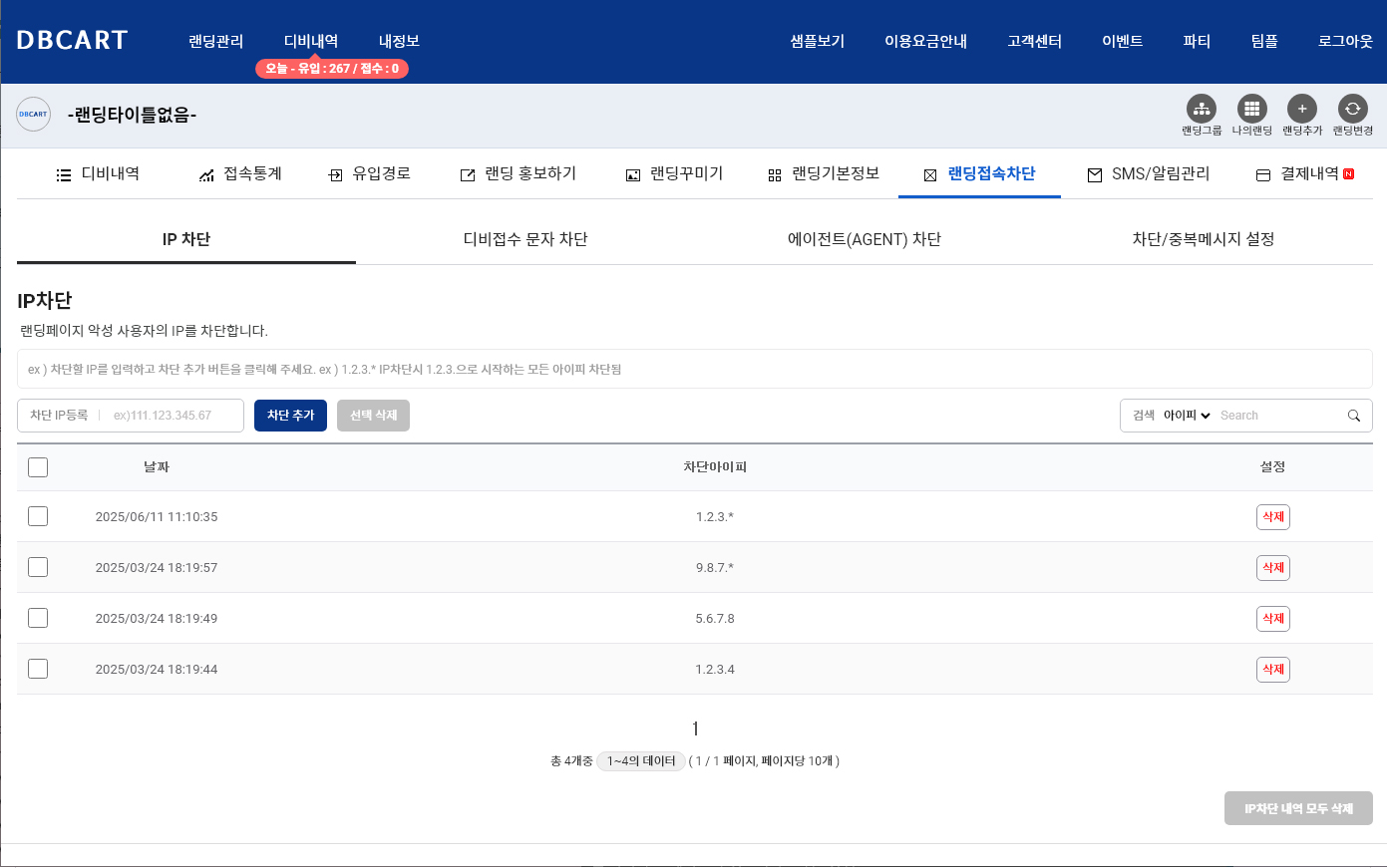Click the 차단 IP등록 input field

(x=173, y=416)
